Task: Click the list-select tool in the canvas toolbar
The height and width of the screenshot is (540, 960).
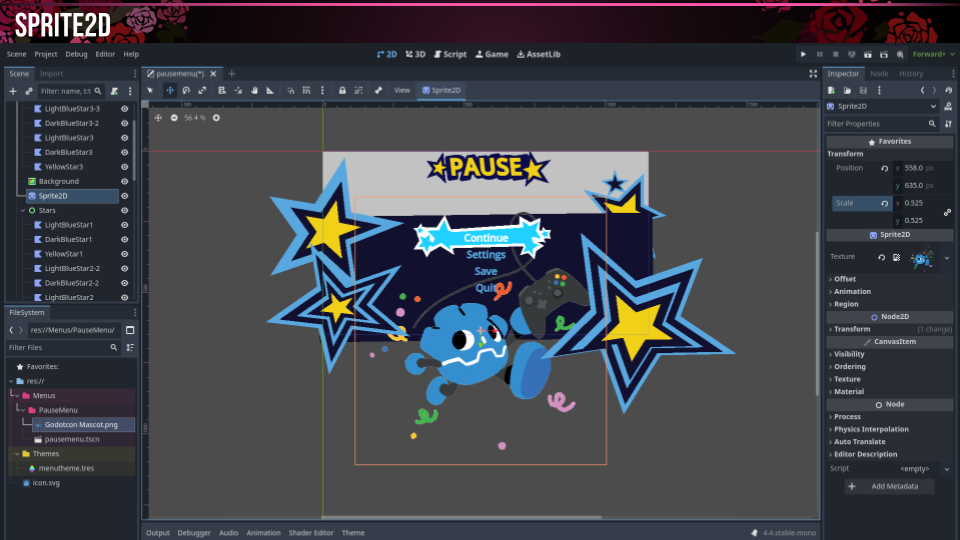Action: (x=222, y=91)
